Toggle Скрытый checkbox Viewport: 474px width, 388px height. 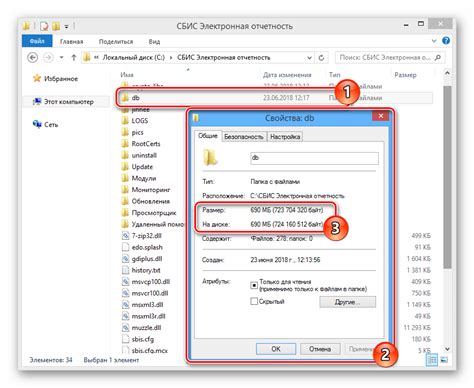pos(254,301)
